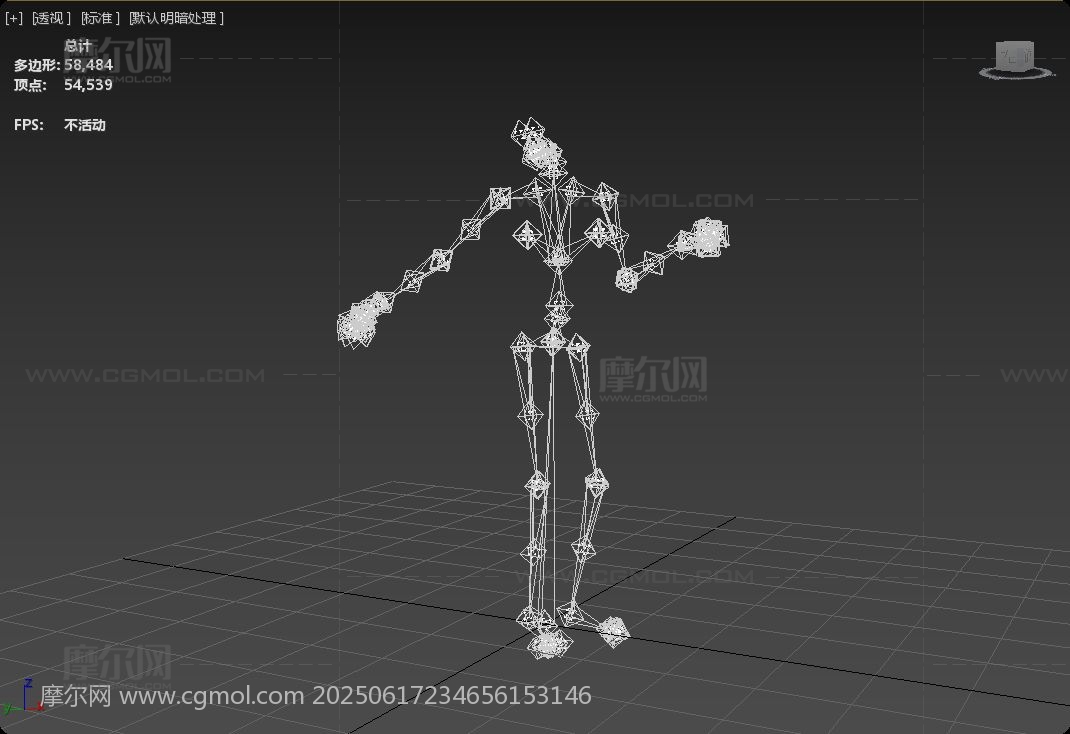
Task: Open the 标准 viewport standard menu
Action: tap(100, 18)
